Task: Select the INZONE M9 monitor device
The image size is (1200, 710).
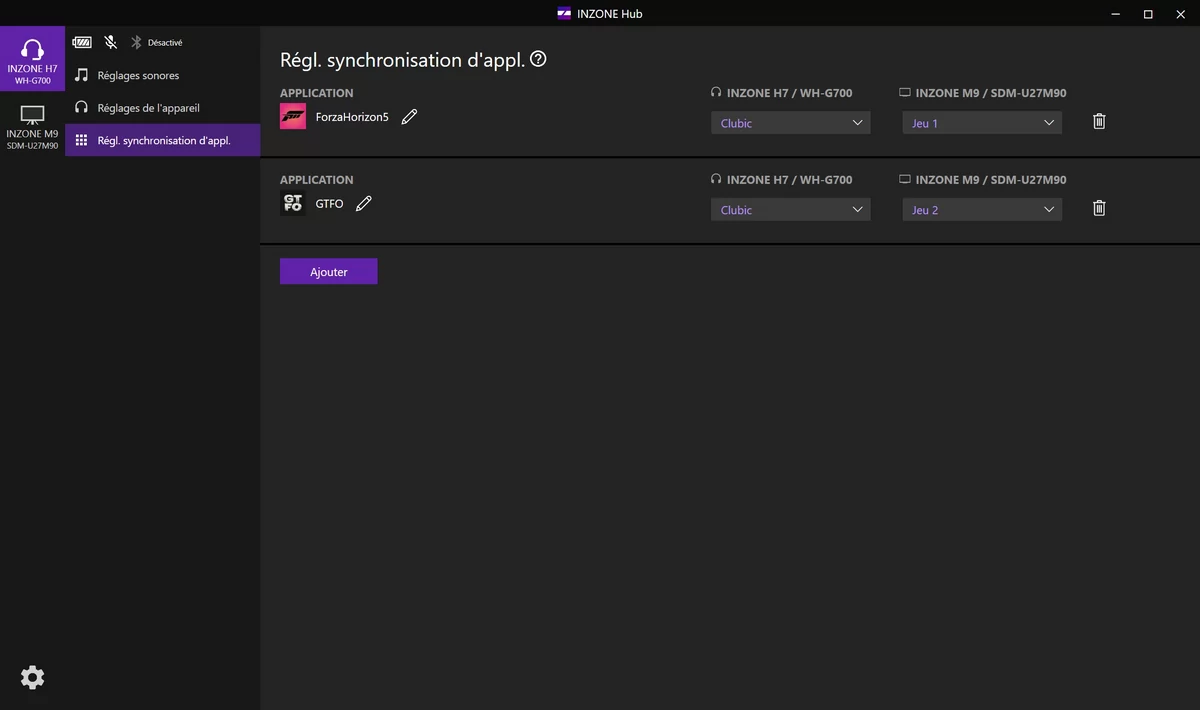Action: [32, 126]
